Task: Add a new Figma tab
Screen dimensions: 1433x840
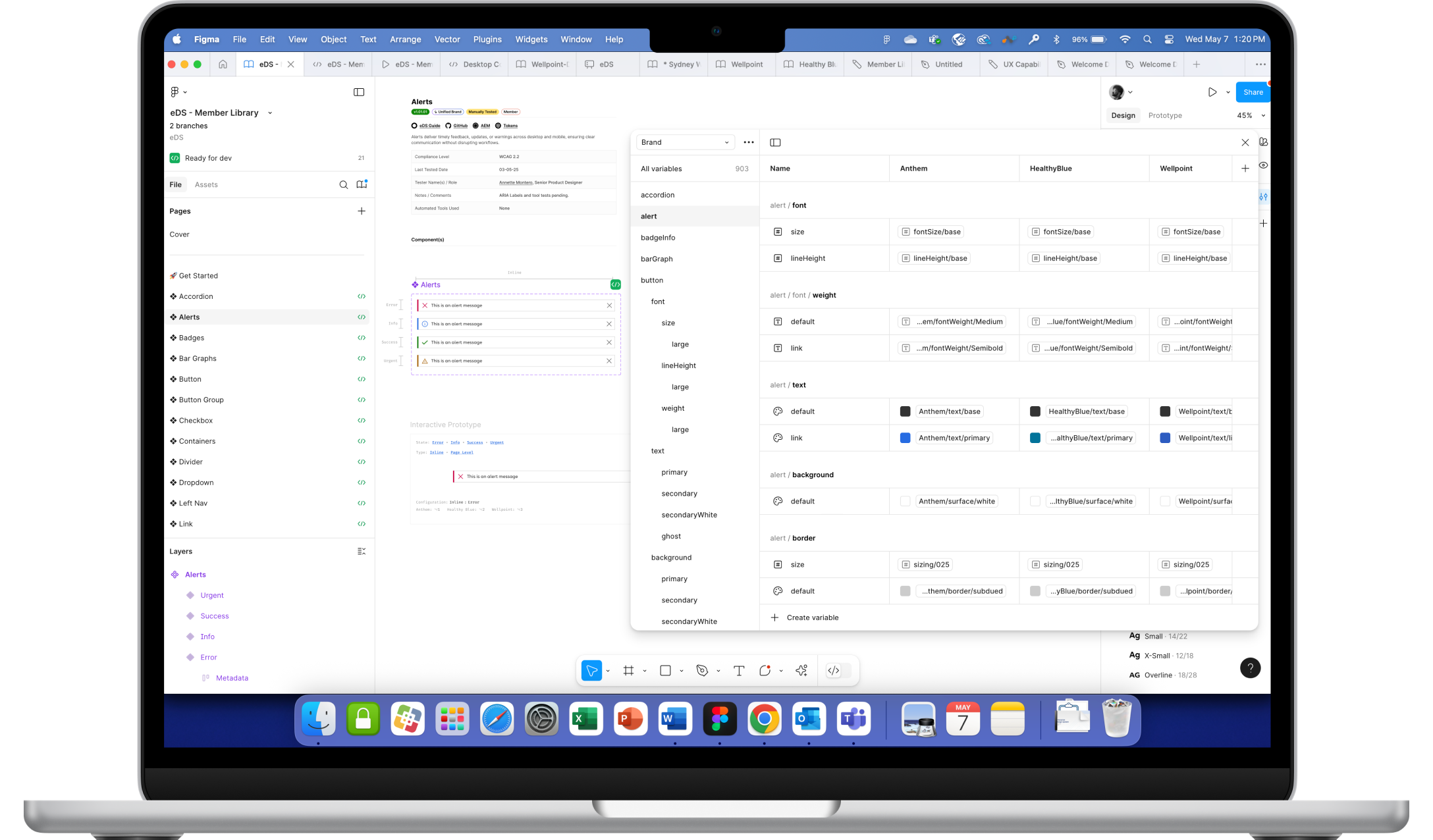Action: point(1197,65)
